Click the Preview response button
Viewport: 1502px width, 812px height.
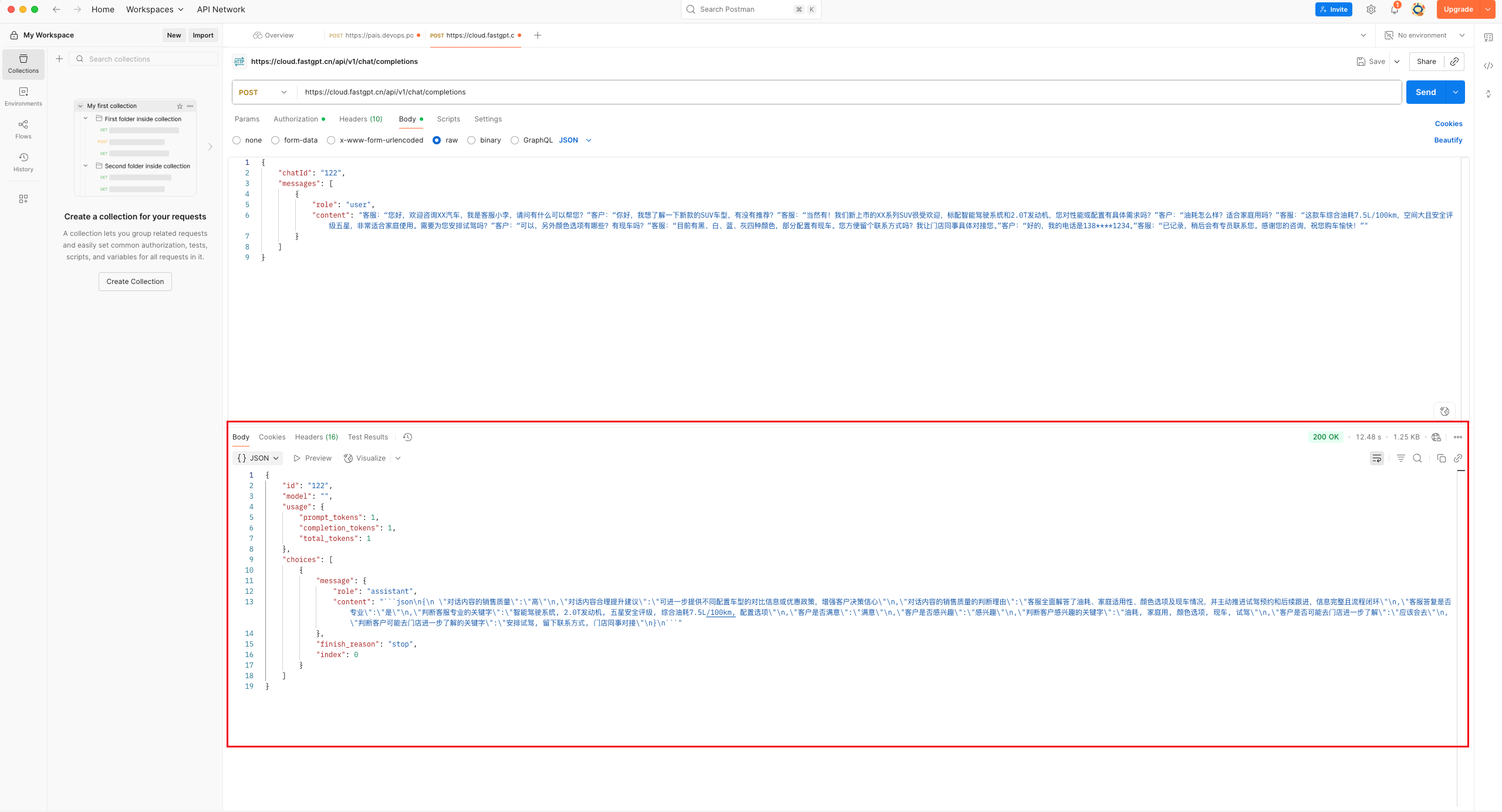(x=313, y=458)
